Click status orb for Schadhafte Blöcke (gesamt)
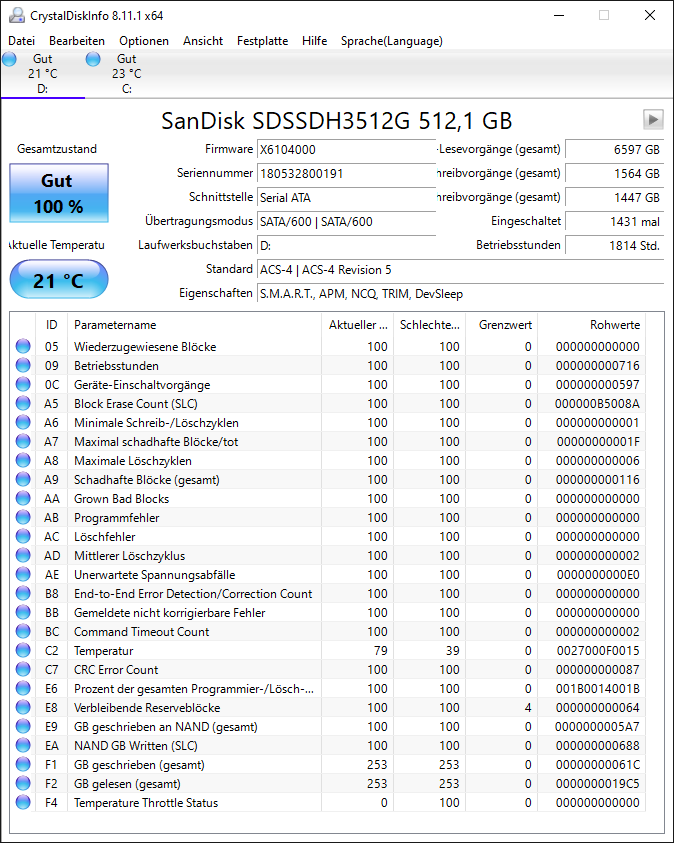 point(23,480)
